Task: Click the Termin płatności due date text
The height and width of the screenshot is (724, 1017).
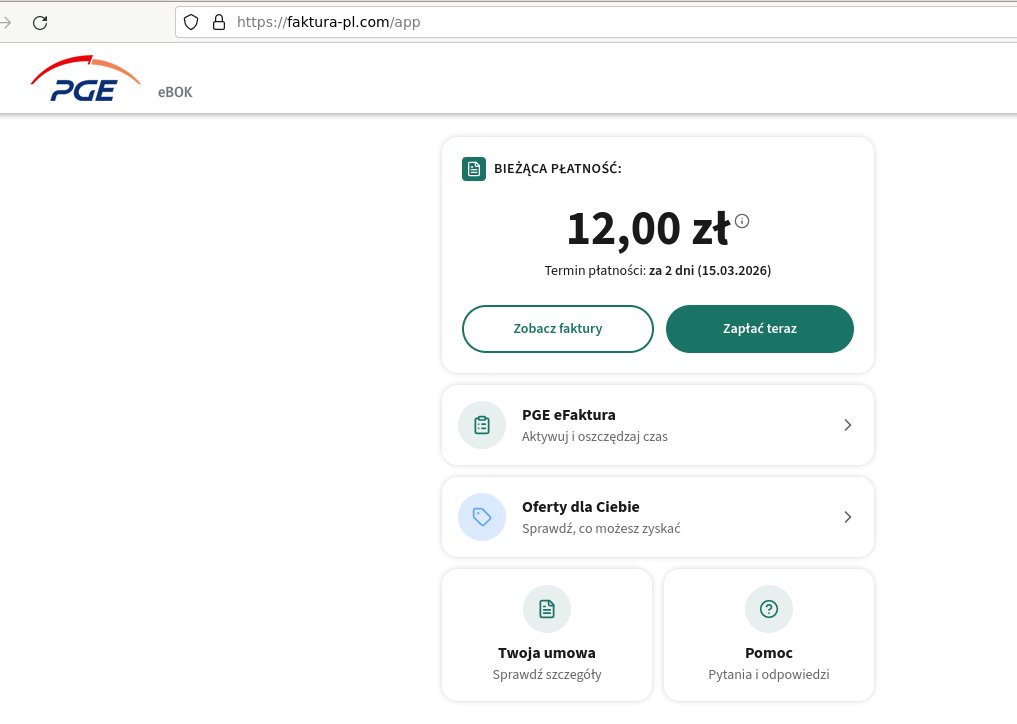Action: [658, 271]
